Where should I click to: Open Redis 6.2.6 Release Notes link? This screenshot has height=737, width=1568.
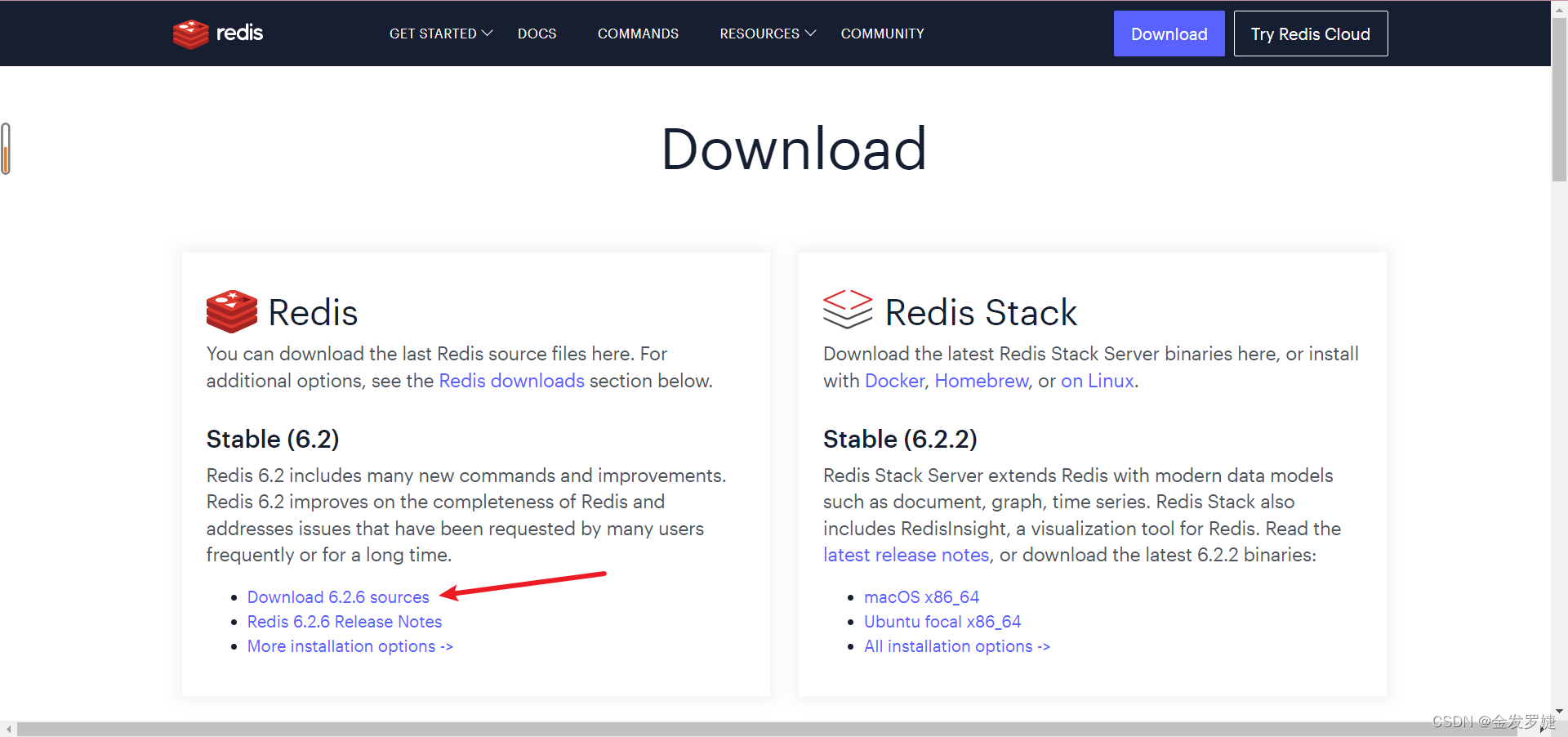coord(345,622)
